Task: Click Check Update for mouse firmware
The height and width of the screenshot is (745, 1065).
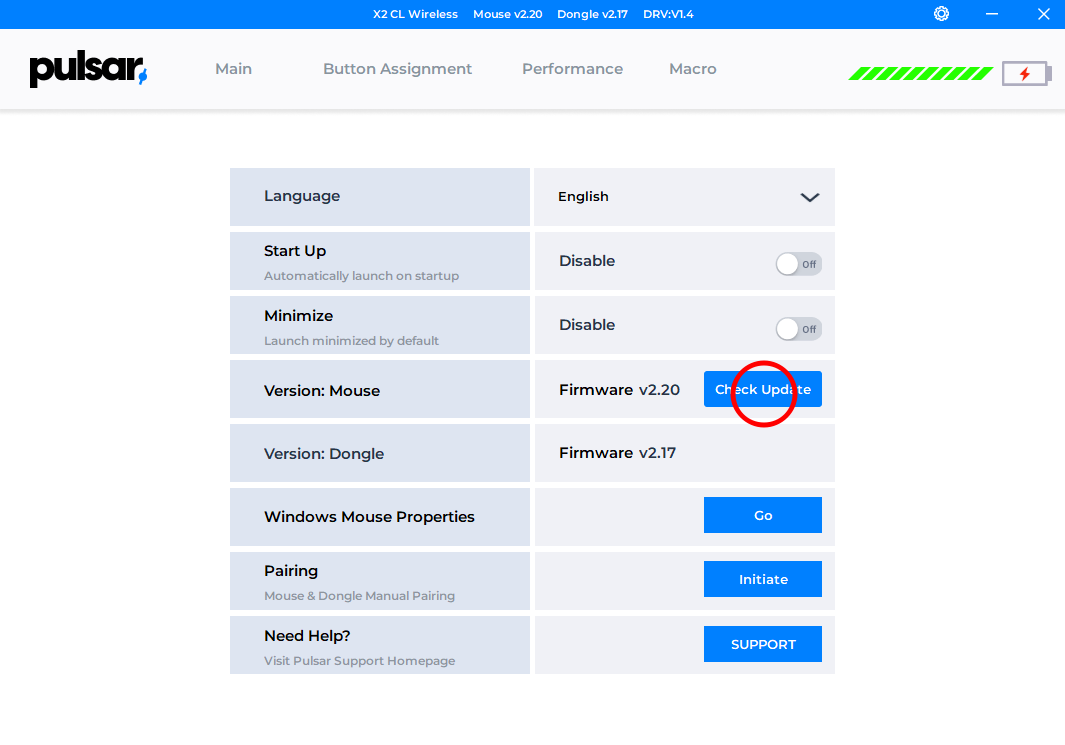Action: pos(763,389)
